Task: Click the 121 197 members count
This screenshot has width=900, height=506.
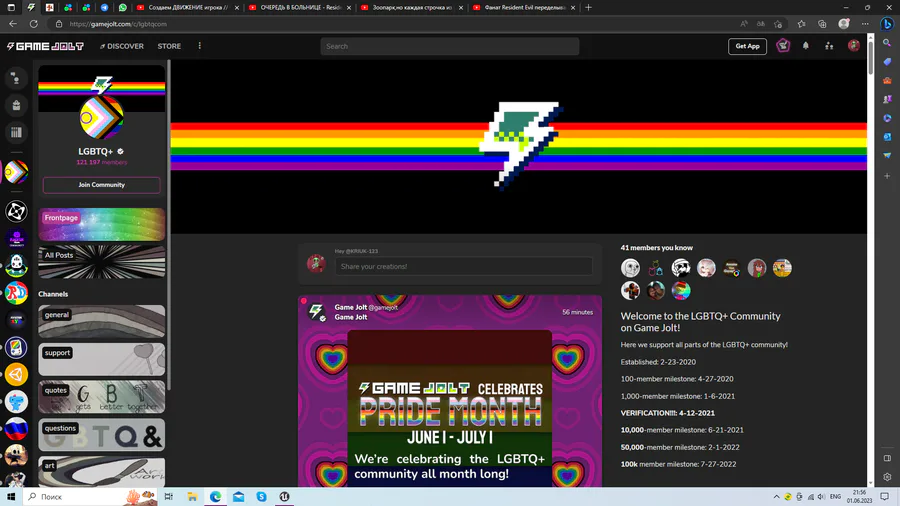Action: click(x=102, y=162)
